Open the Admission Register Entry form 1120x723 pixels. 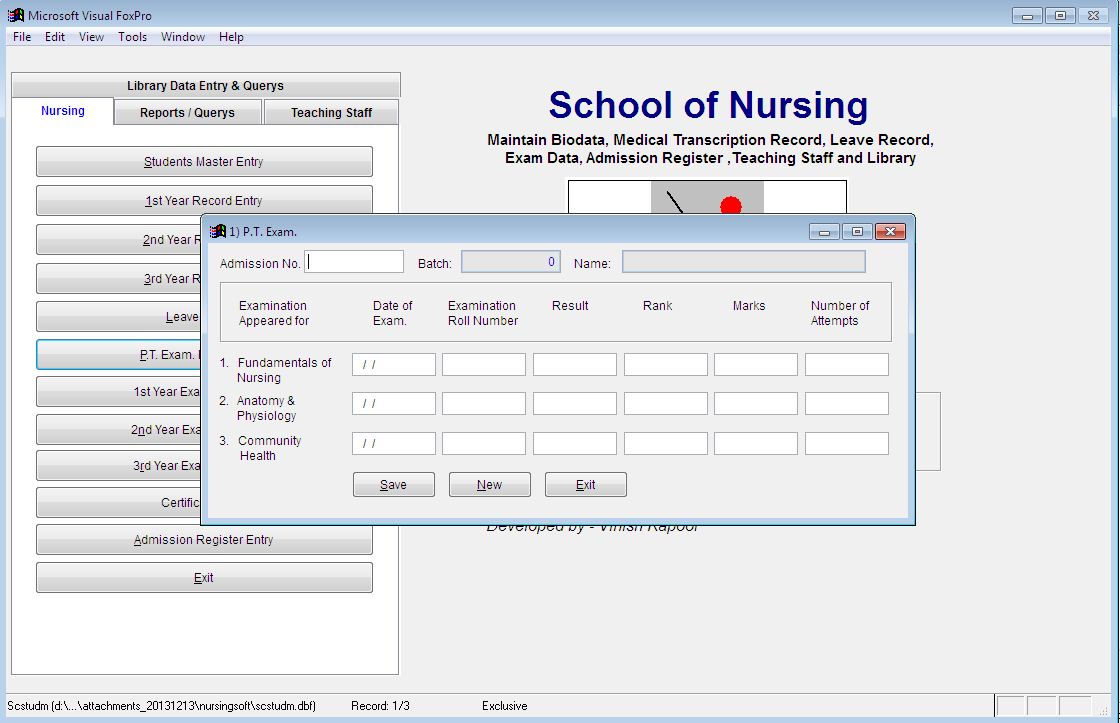[204, 539]
